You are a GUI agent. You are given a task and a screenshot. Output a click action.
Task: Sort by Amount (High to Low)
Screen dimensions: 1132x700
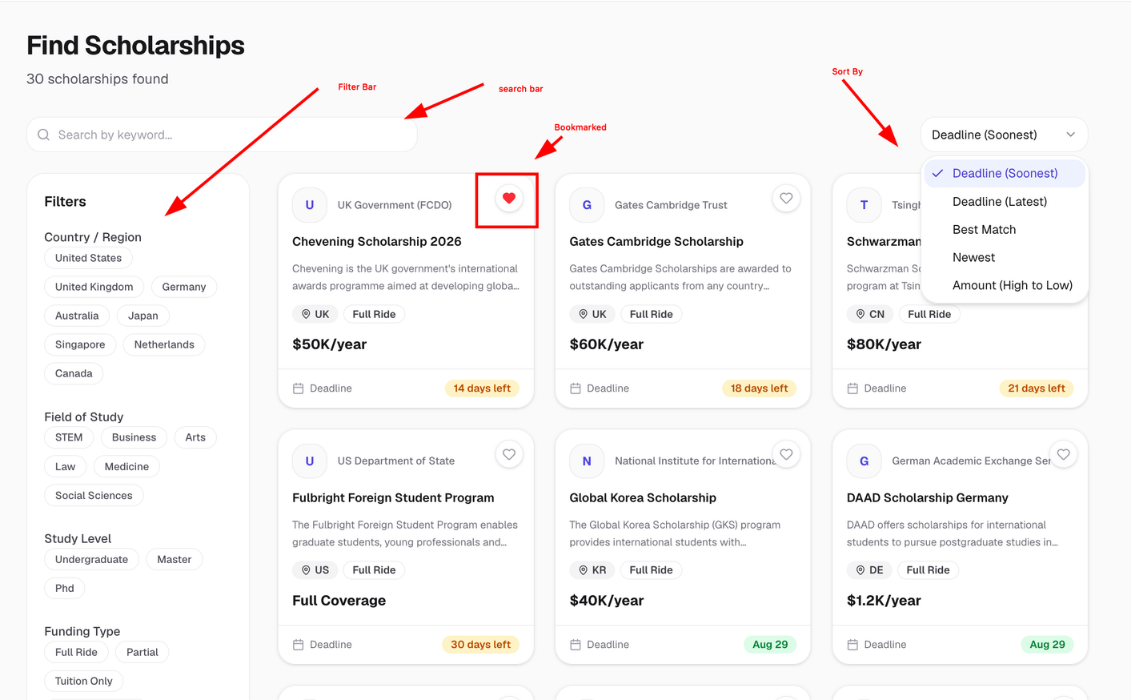point(1005,286)
